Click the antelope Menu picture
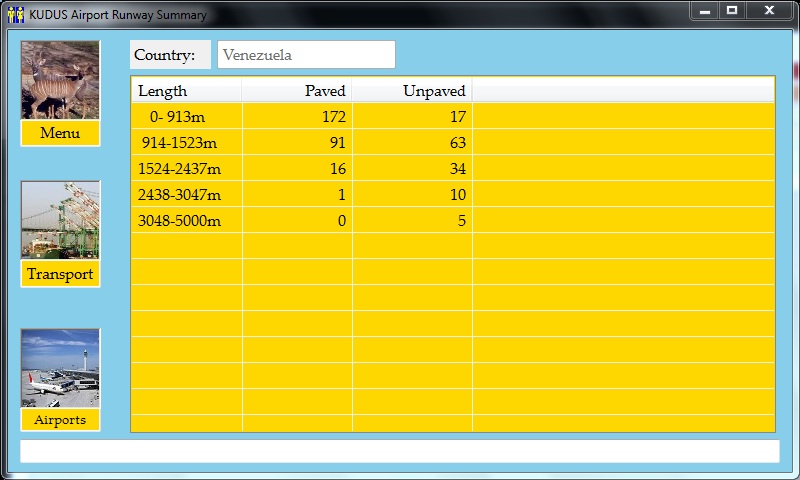The height and width of the screenshot is (480, 800). point(60,80)
